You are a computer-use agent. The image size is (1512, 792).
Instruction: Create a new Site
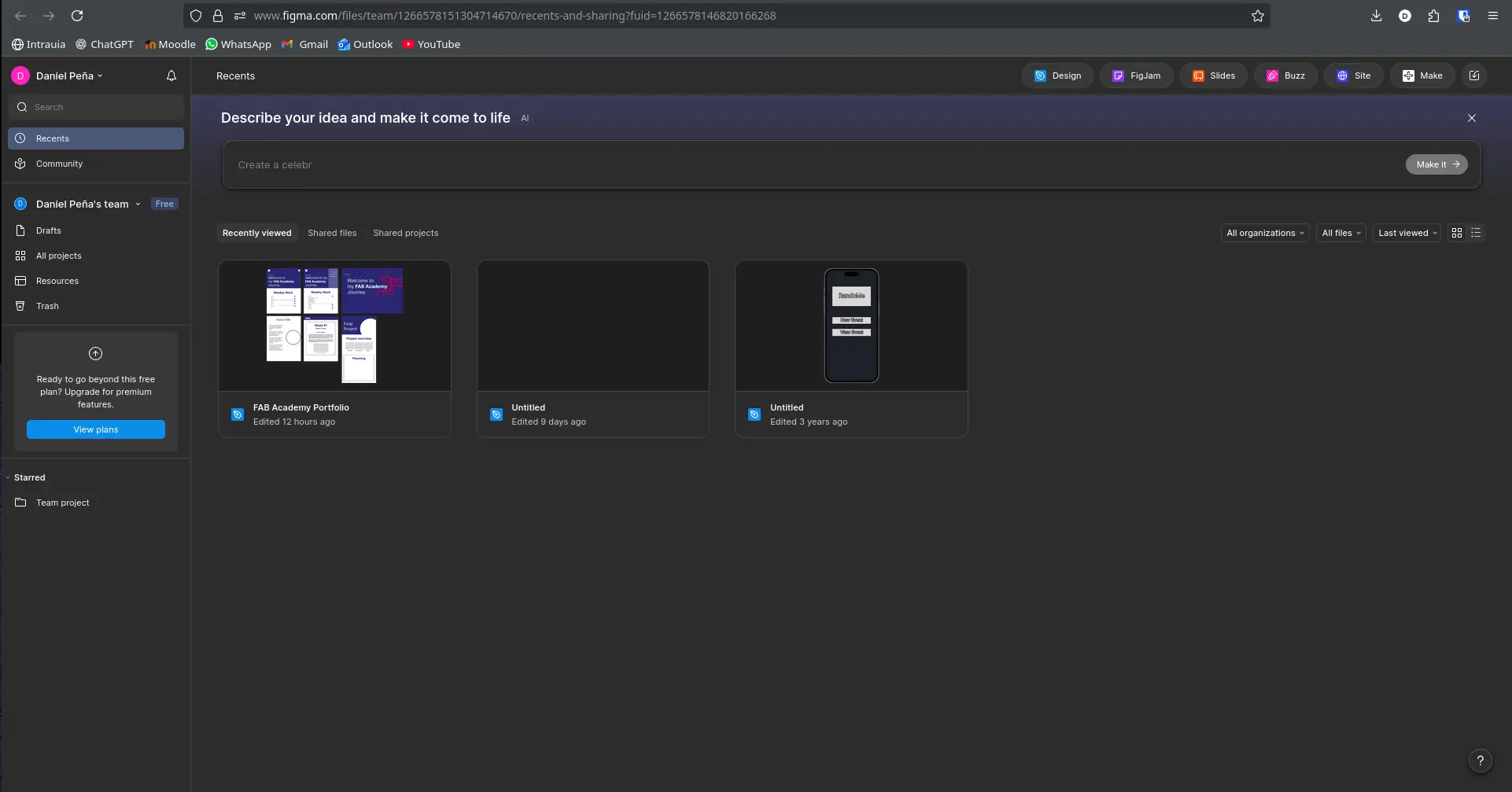click(1353, 76)
